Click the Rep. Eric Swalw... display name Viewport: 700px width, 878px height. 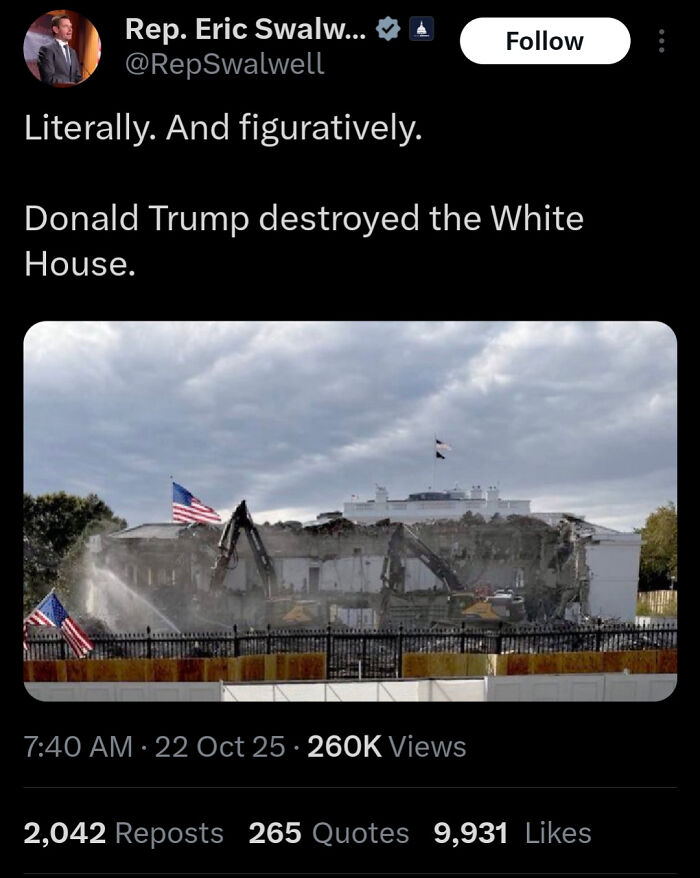pos(246,29)
